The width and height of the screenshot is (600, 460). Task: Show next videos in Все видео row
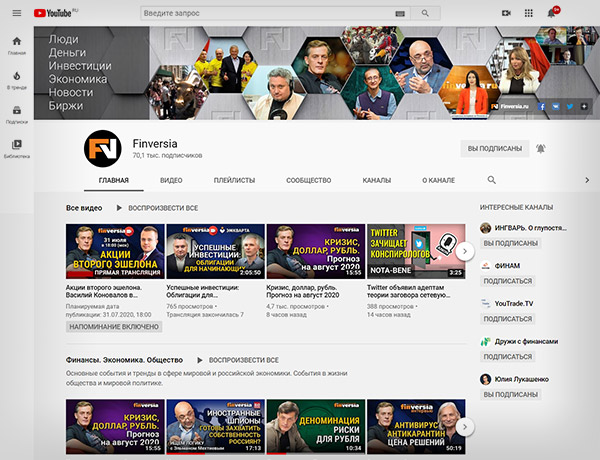coord(465,252)
